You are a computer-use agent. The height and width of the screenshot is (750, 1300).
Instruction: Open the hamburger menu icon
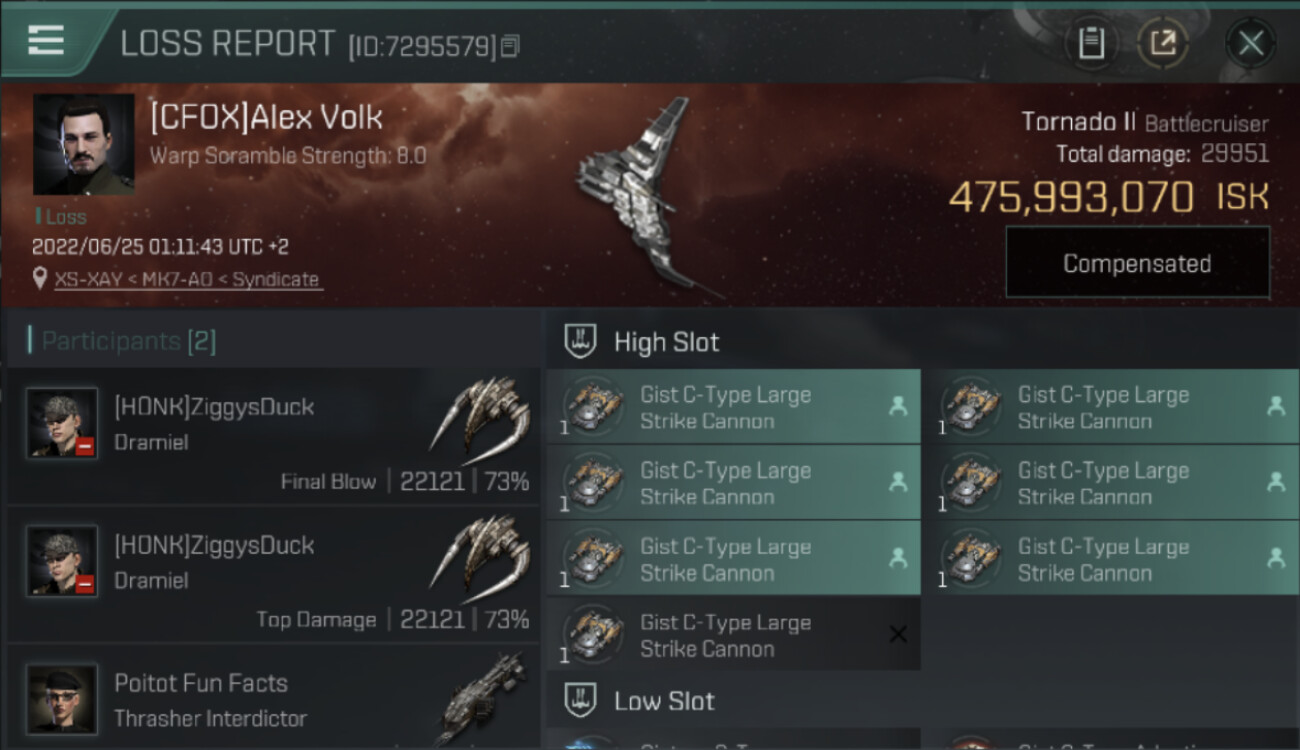(x=45, y=40)
